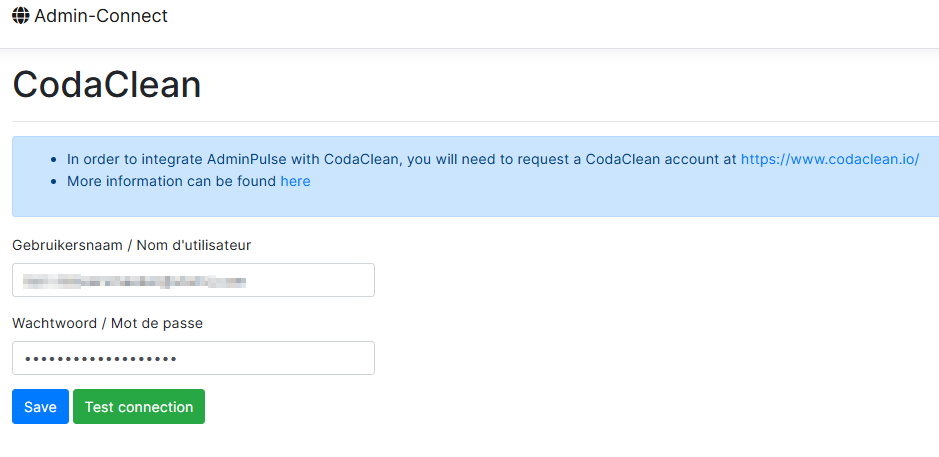Click the second bullet point in info box
Viewport: 939px width, 457px height.
click(x=52, y=181)
